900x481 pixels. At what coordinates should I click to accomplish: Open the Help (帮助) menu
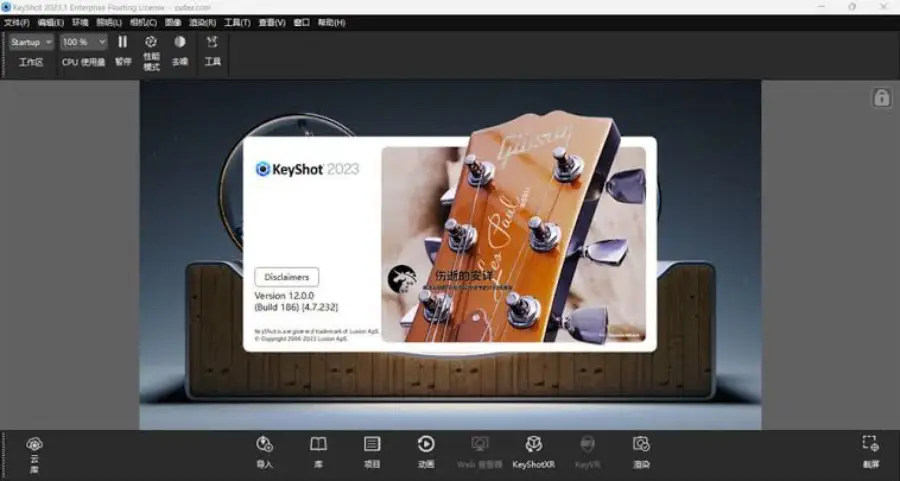tap(331, 22)
